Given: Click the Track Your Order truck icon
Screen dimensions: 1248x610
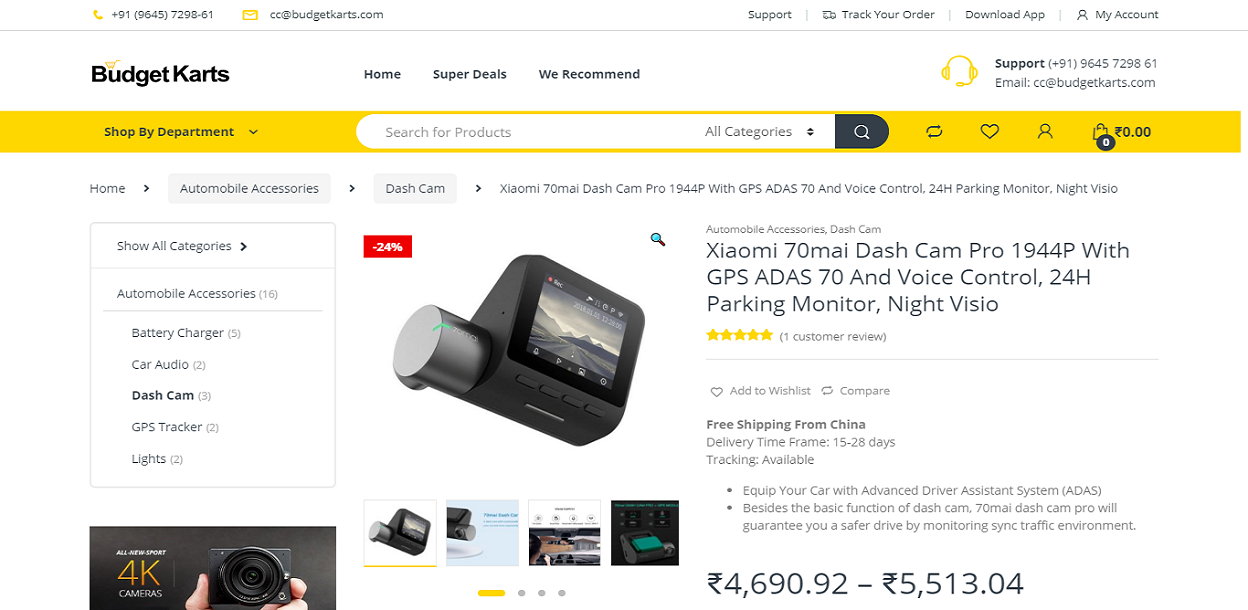Looking at the screenshot, I should click(829, 15).
